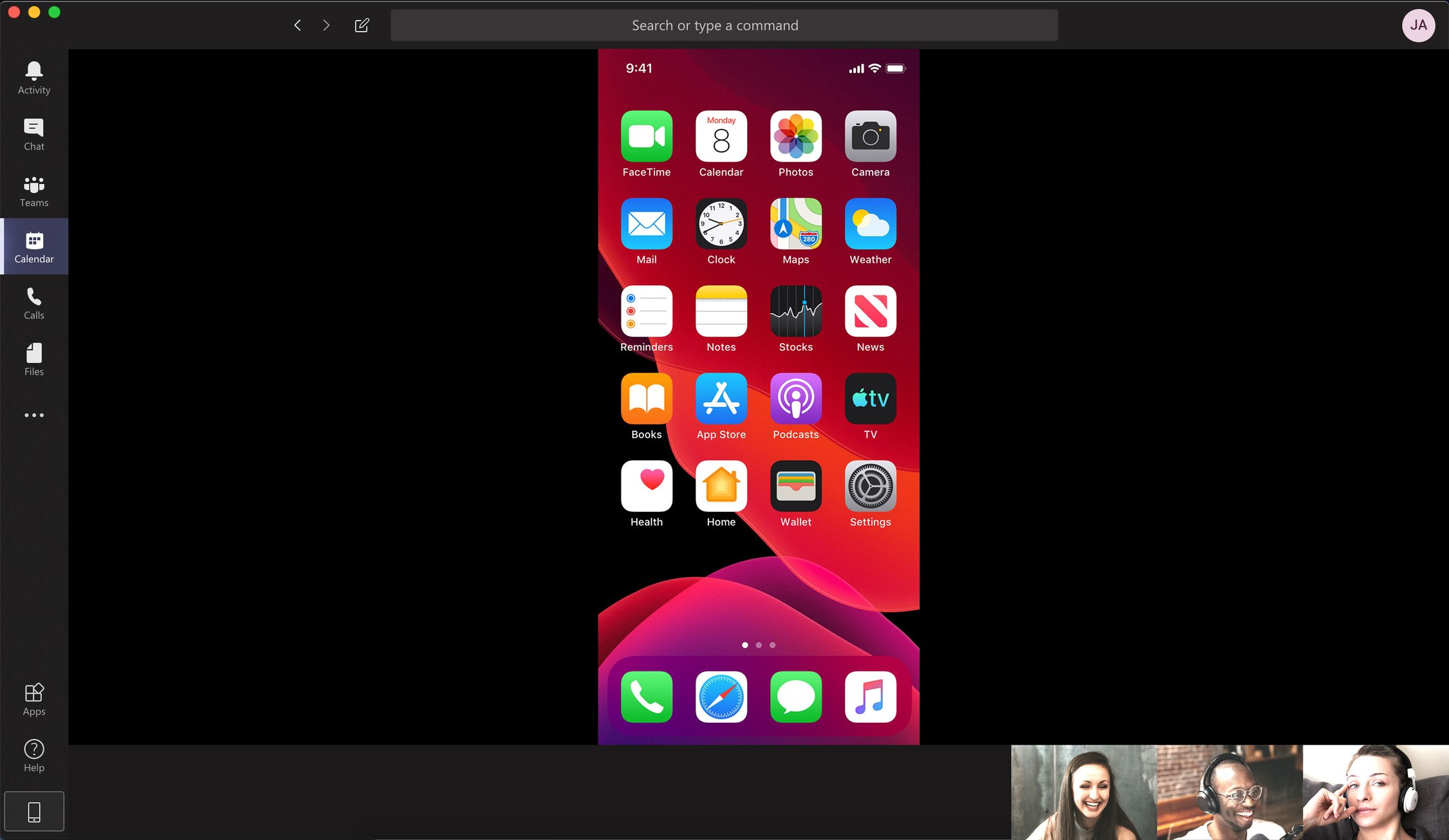Screen dimensions: 1449x840
Task: Open the Activity feed
Action: coord(33,77)
